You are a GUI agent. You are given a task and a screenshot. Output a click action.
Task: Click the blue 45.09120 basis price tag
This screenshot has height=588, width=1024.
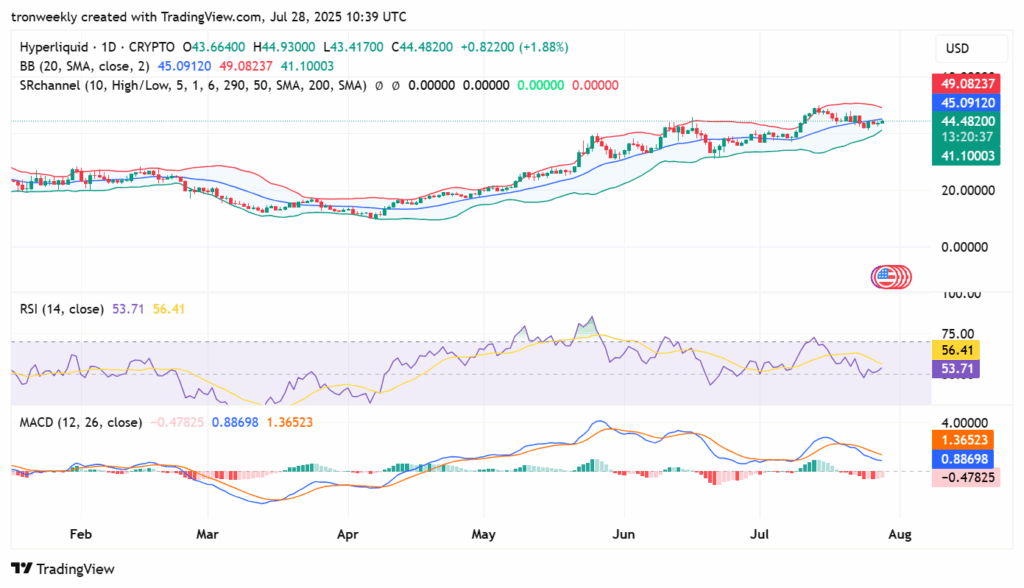(966, 103)
